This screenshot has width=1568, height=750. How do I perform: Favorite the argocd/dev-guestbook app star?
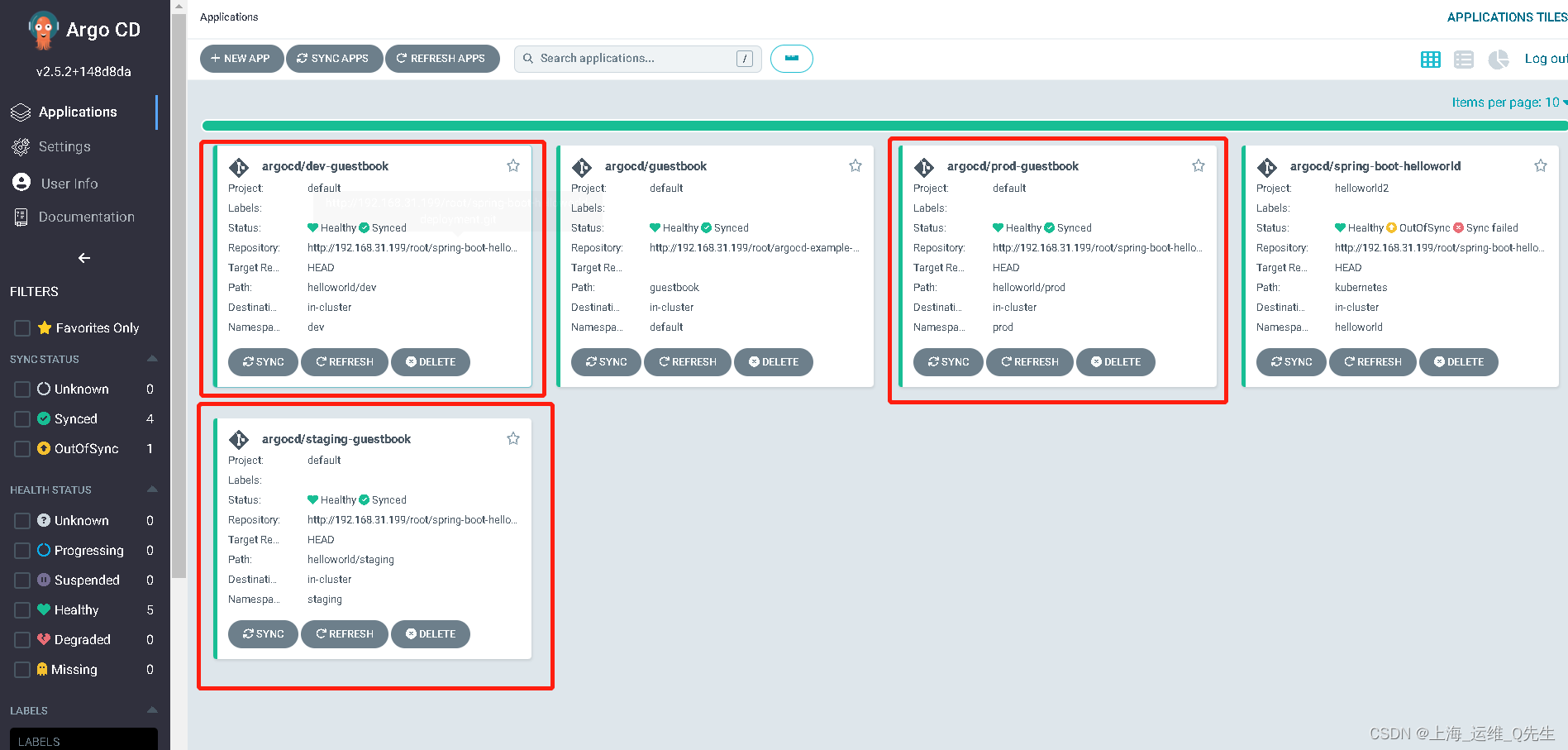point(513,165)
